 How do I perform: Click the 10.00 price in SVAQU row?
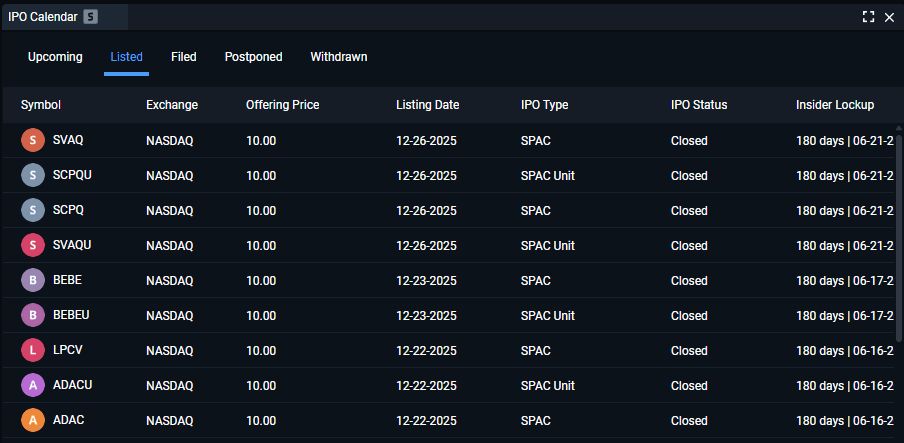pyautogui.click(x=261, y=246)
